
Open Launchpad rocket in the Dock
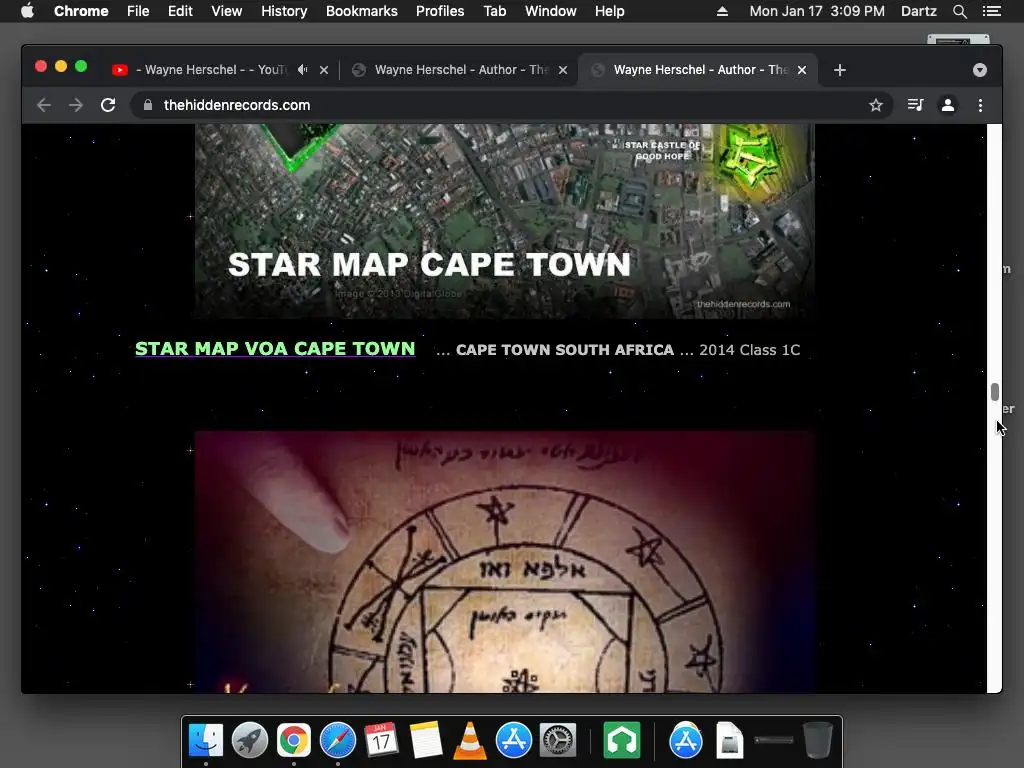click(x=249, y=740)
